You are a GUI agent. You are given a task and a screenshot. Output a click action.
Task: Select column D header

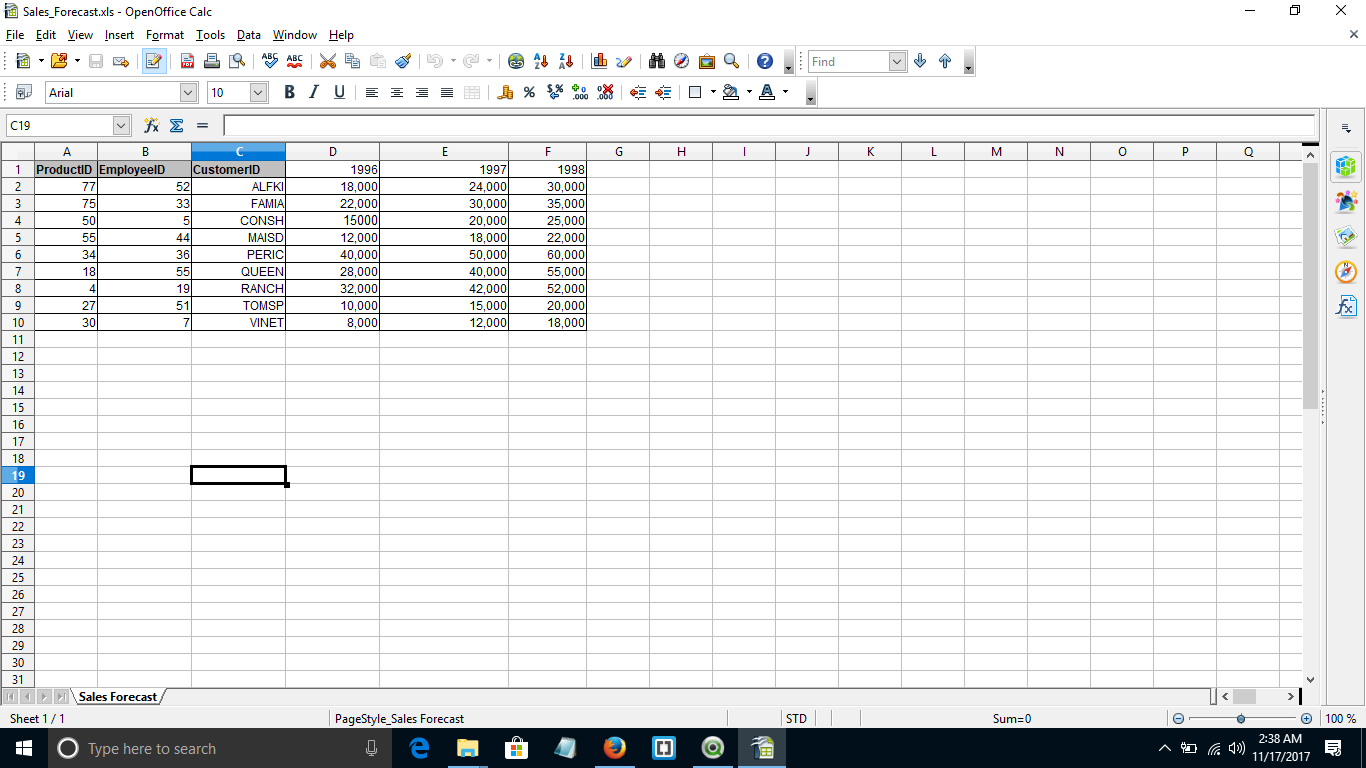(x=332, y=152)
